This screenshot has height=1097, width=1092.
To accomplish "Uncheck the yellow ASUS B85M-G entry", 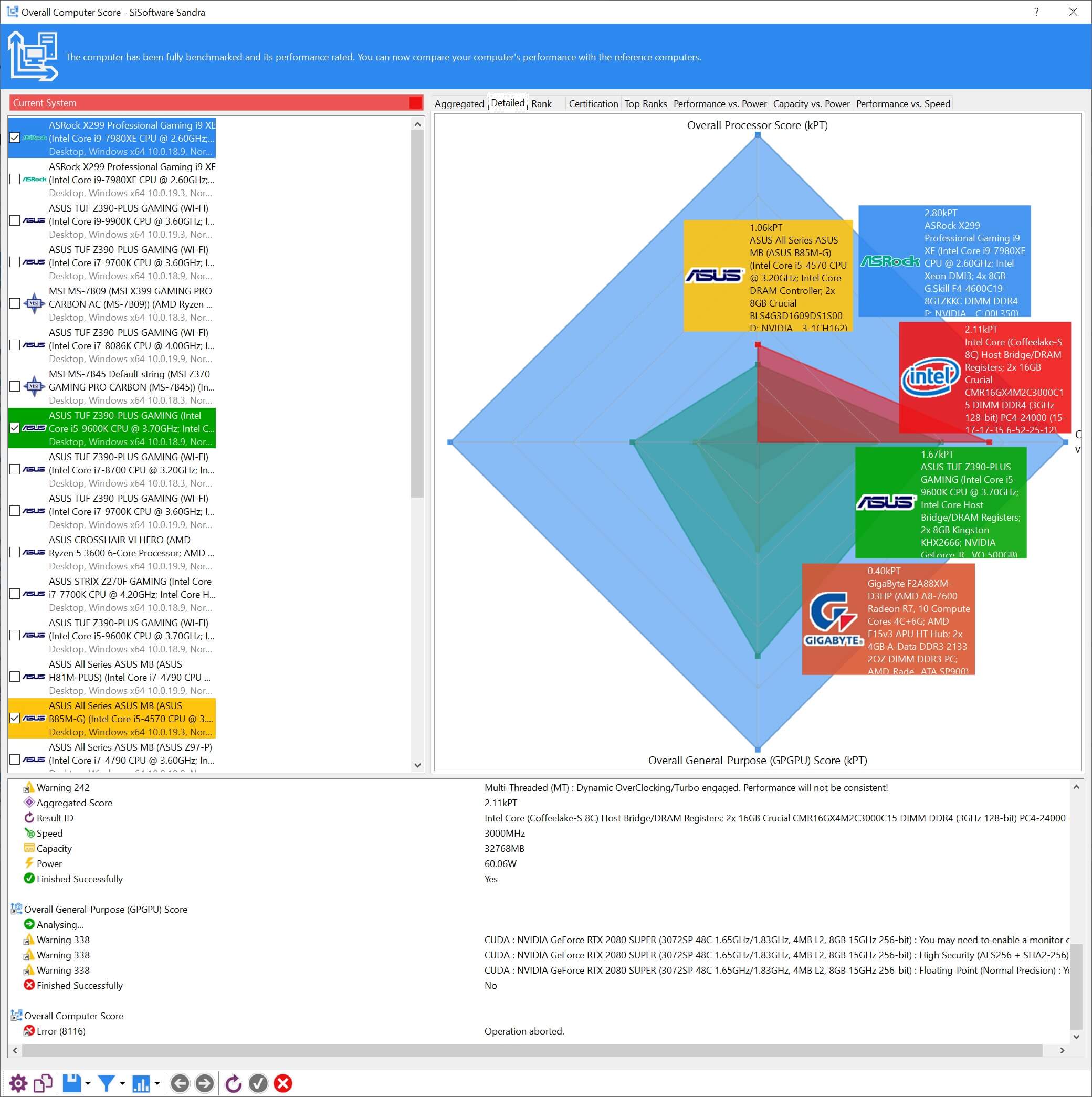I will [15, 718].
